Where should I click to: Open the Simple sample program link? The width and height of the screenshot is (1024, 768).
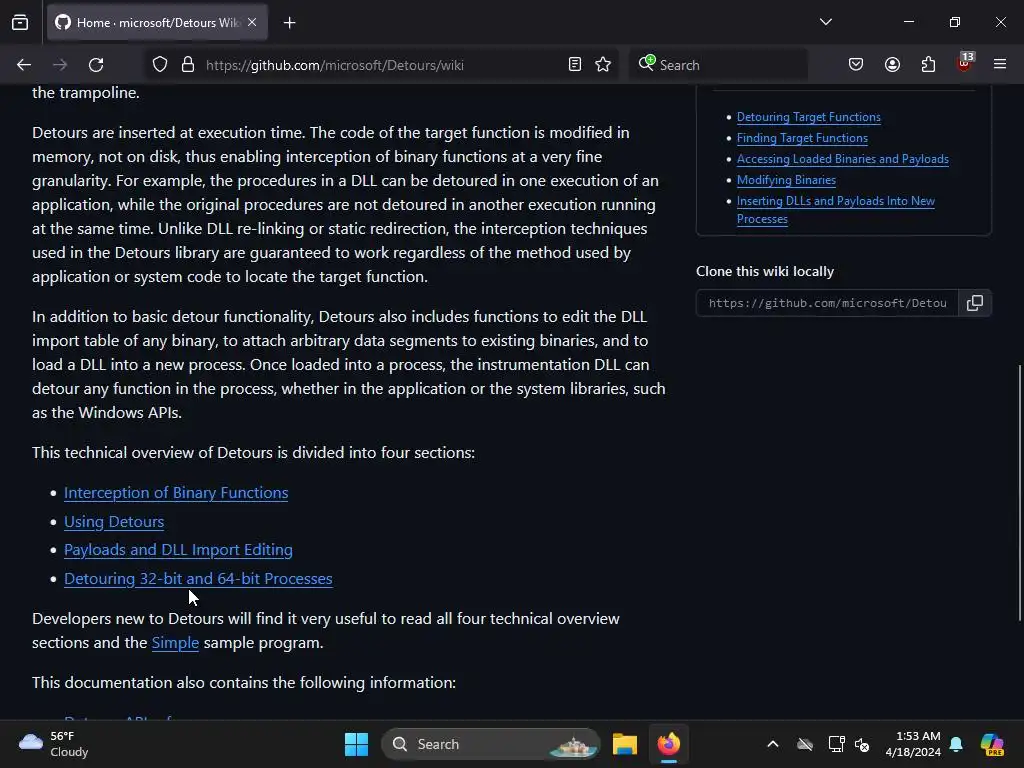(x=175, y=643)
